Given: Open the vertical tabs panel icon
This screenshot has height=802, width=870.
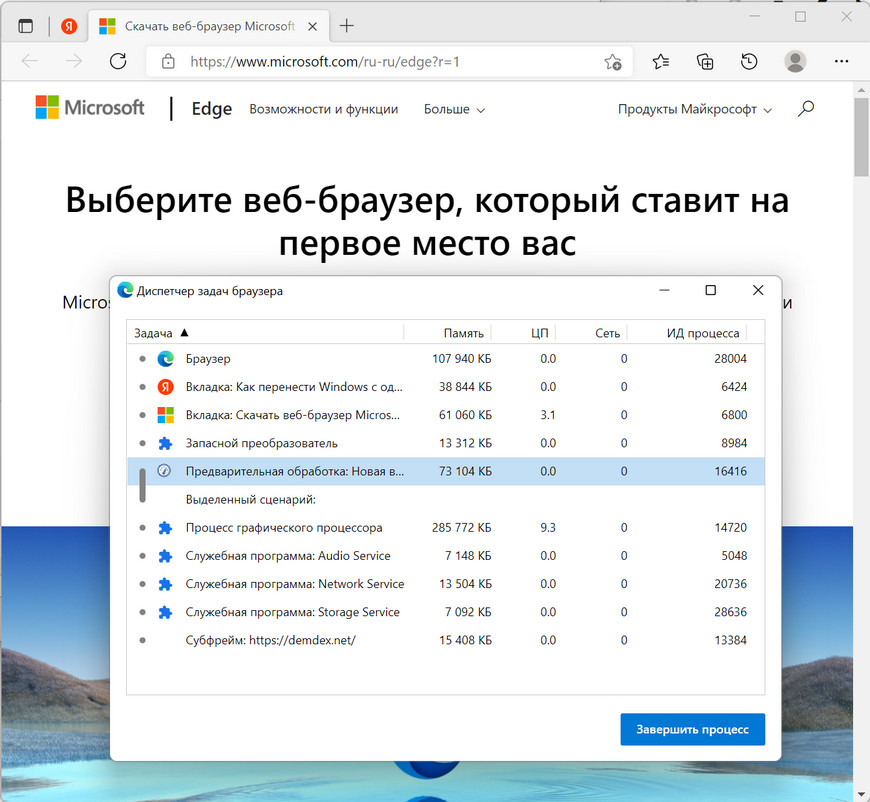Looking at the screenshot, I should [25, 26].
